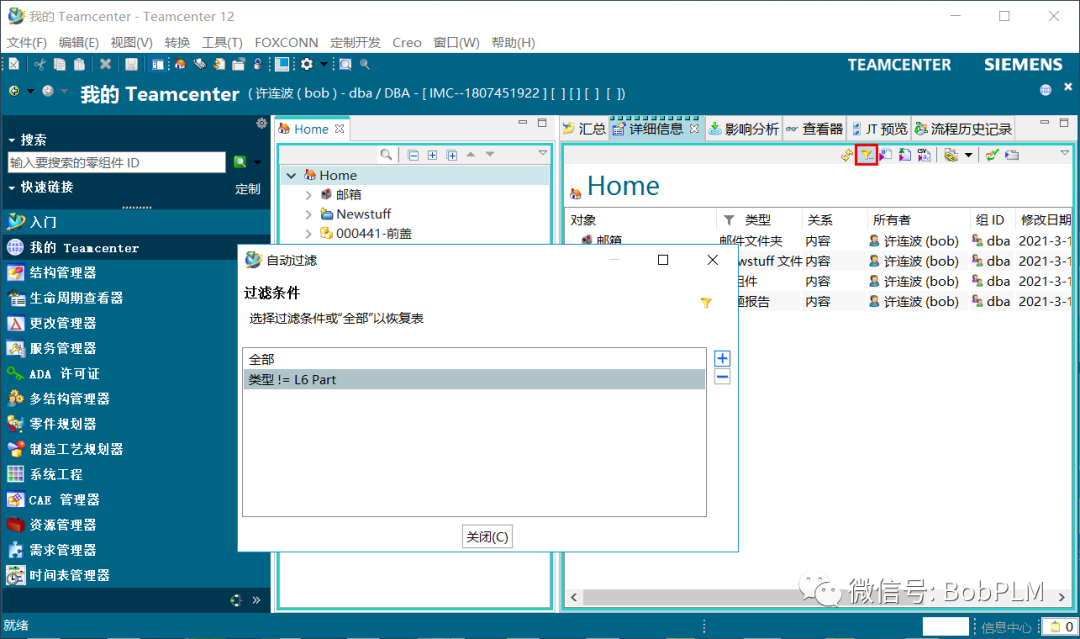The height and width of the screenshot is (639, 1080).
Task: Close the Home tab
Action: pyautogui.click(x=340, y=129)
